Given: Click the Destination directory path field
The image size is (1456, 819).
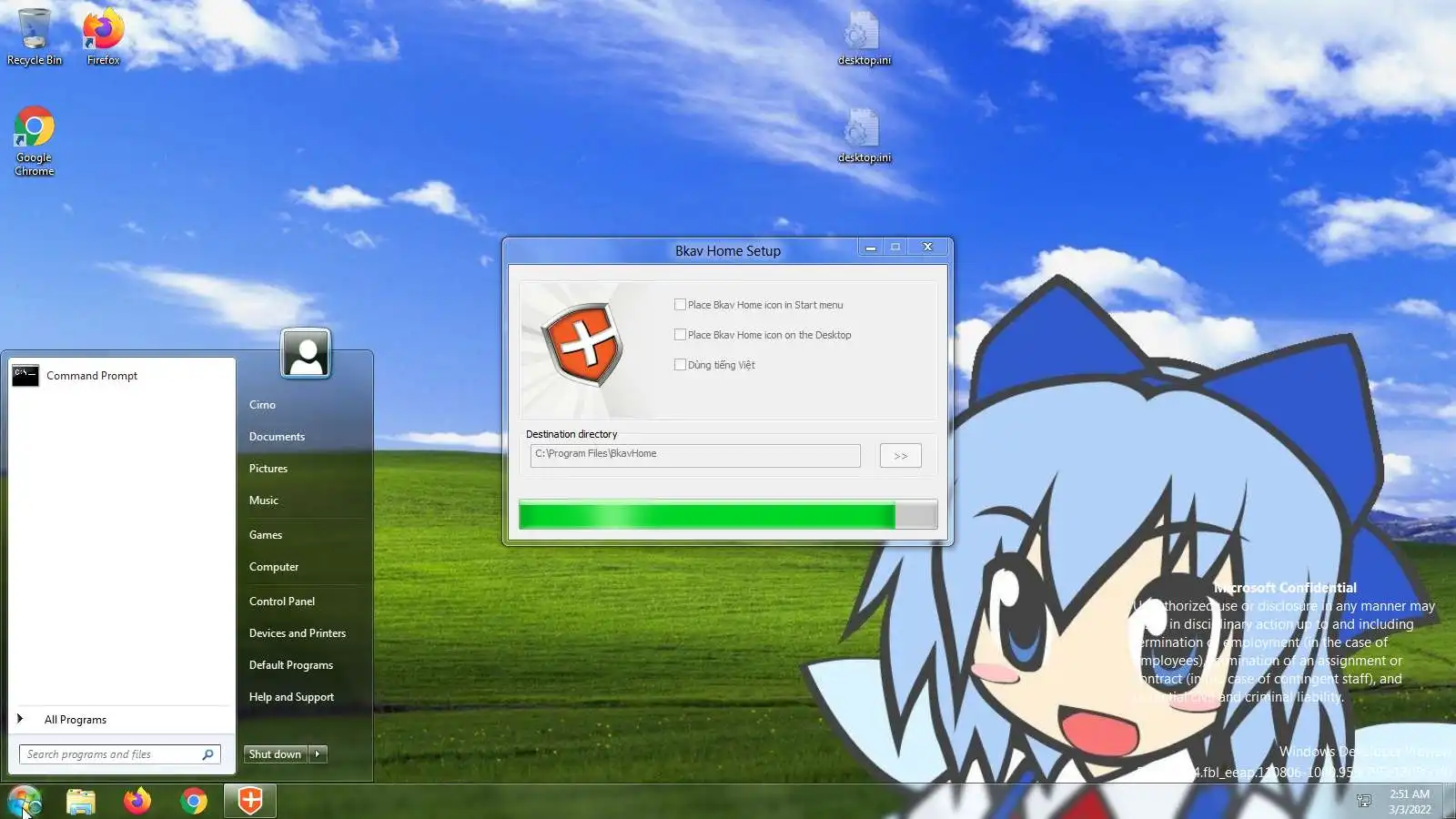Looking at the screenshot, I should (695, 455).
